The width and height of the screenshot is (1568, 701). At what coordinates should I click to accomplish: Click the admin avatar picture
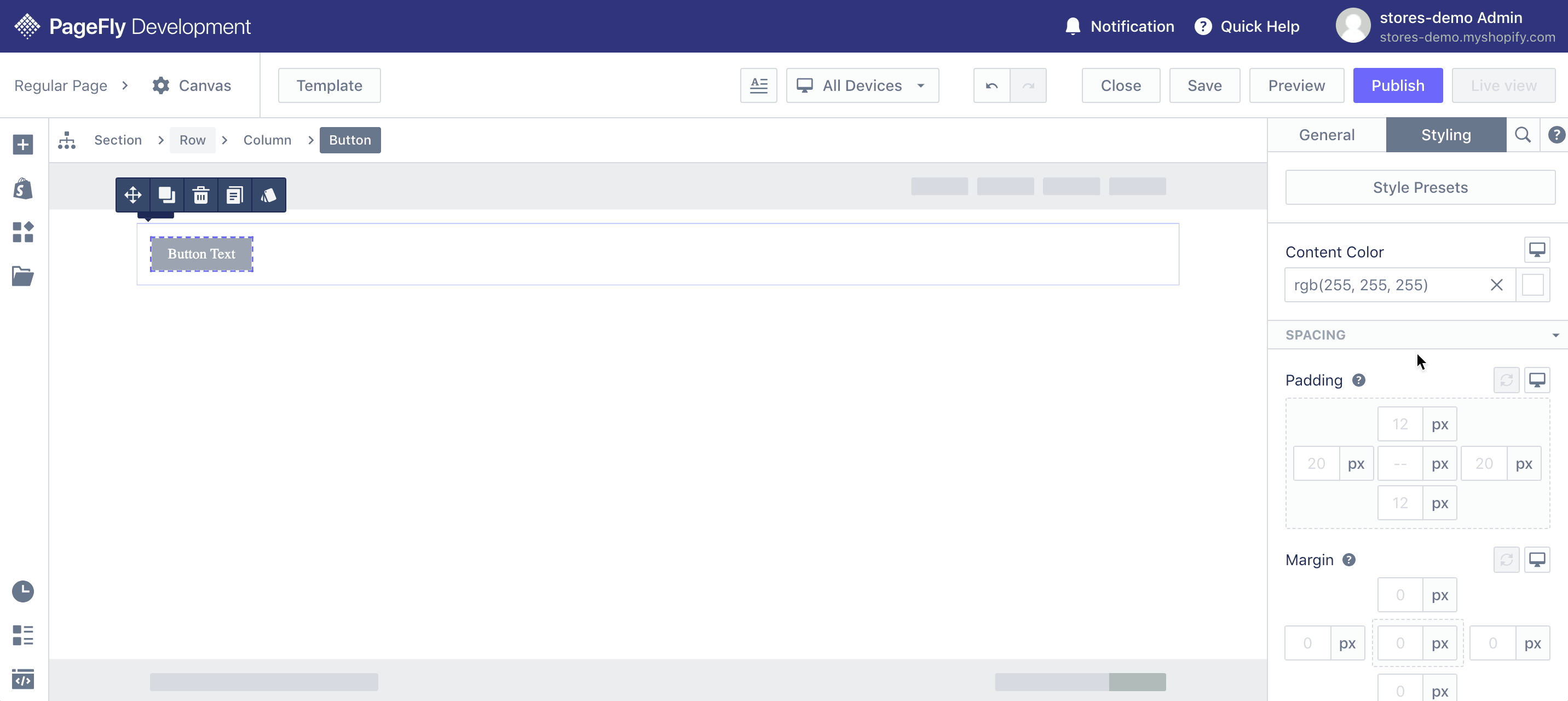(x=1352, y=26)
